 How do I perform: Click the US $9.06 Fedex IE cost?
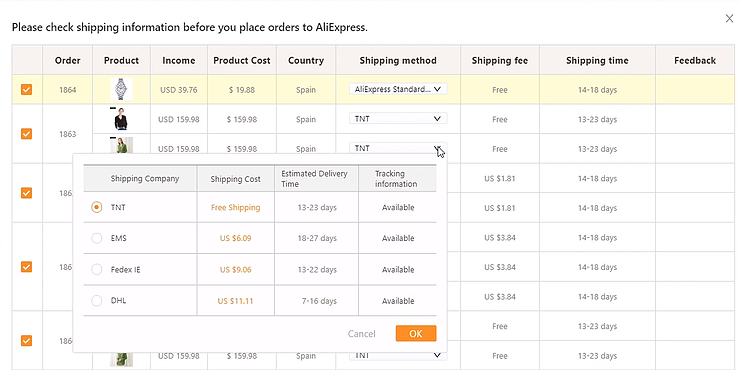coord(235,269)
